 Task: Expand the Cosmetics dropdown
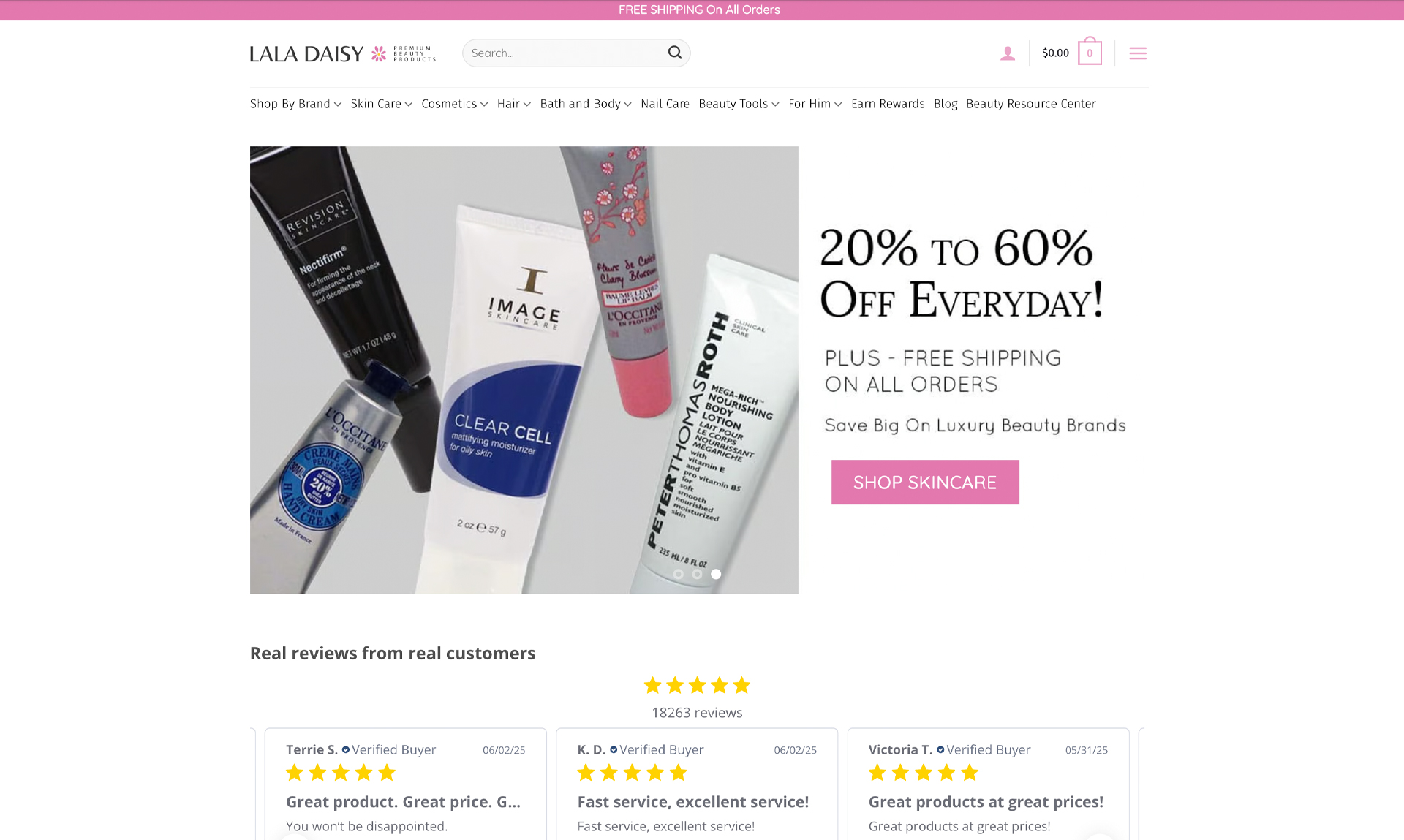[455, 104]
